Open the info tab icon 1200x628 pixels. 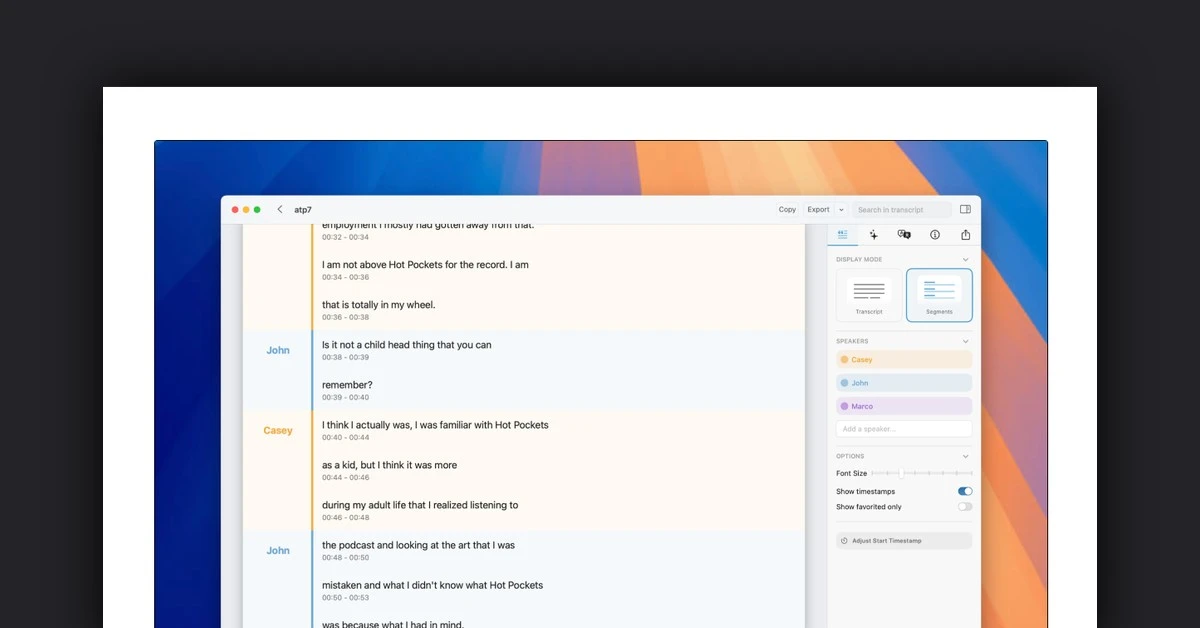click(935, 235)
